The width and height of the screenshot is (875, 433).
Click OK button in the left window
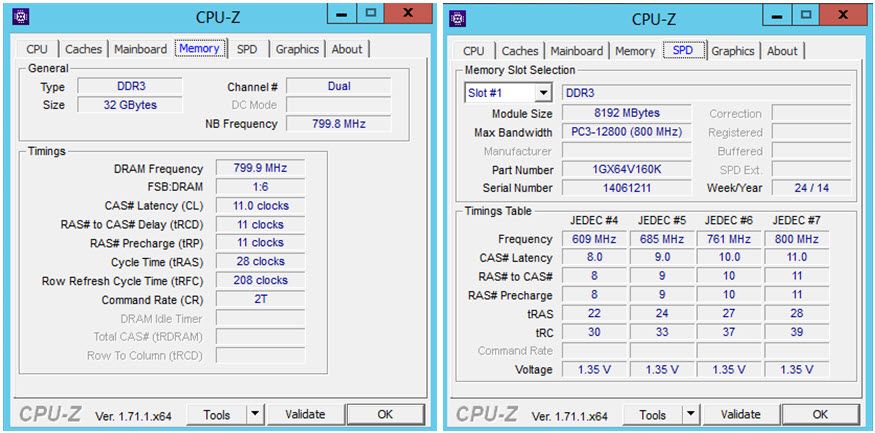(x=385, y=415)
